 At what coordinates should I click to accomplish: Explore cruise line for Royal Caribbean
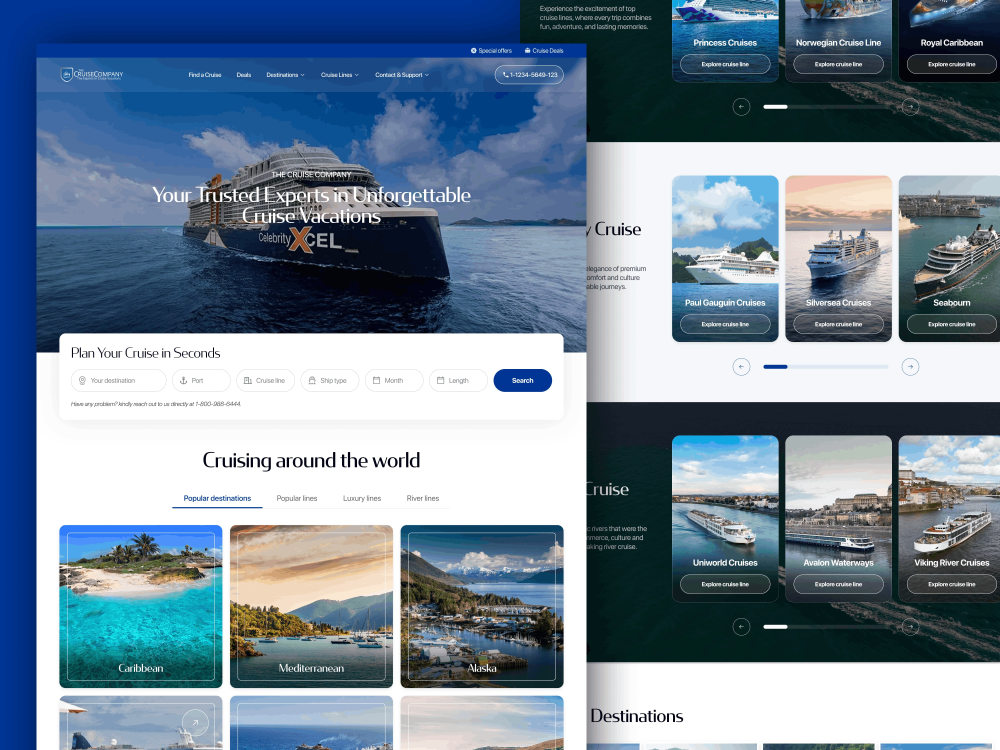coord(952,64)
